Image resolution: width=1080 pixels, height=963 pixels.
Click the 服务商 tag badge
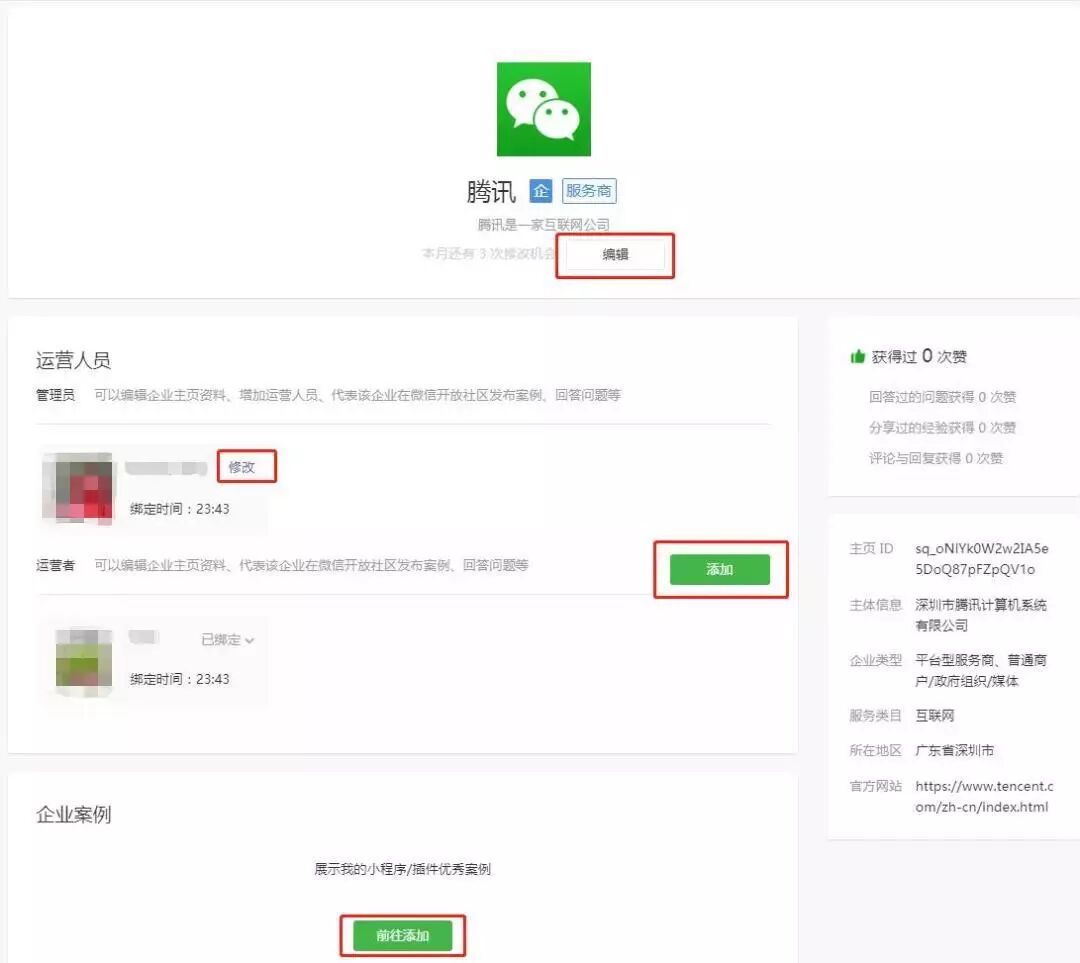(x=589, y=191)
